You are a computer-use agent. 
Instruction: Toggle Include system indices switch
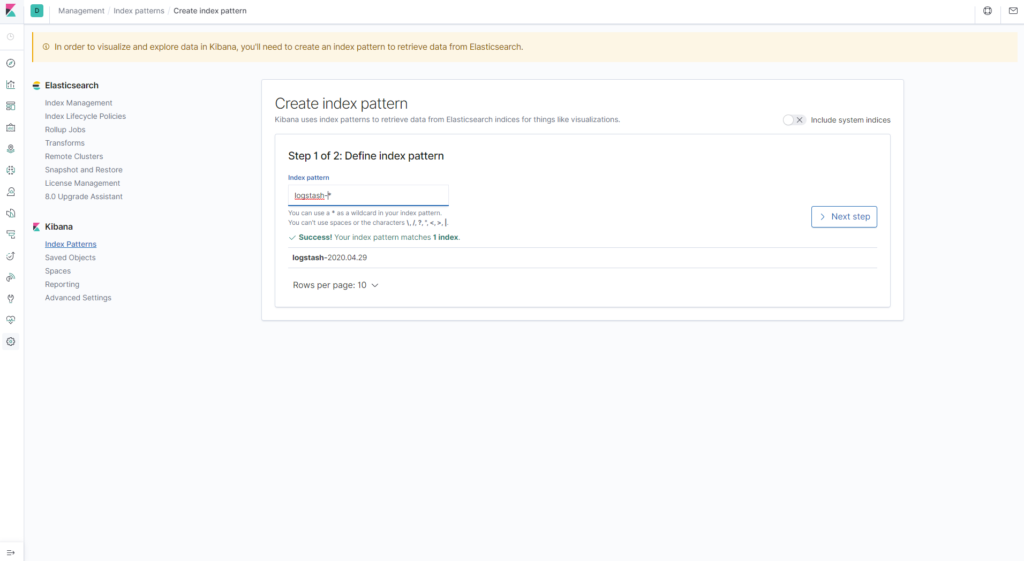coord(793,120)
